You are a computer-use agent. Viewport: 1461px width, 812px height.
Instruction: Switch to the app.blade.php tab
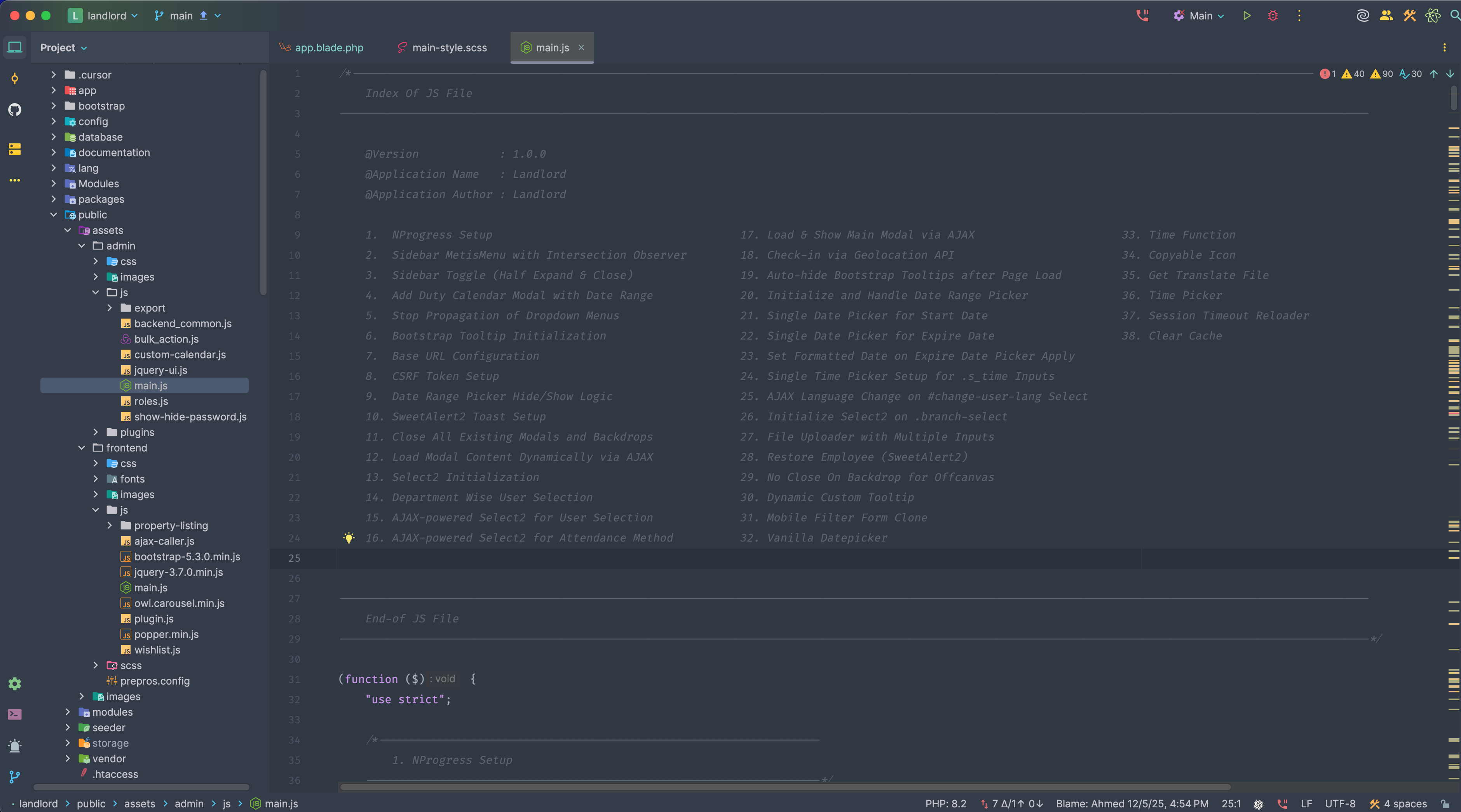pos(329,48)
